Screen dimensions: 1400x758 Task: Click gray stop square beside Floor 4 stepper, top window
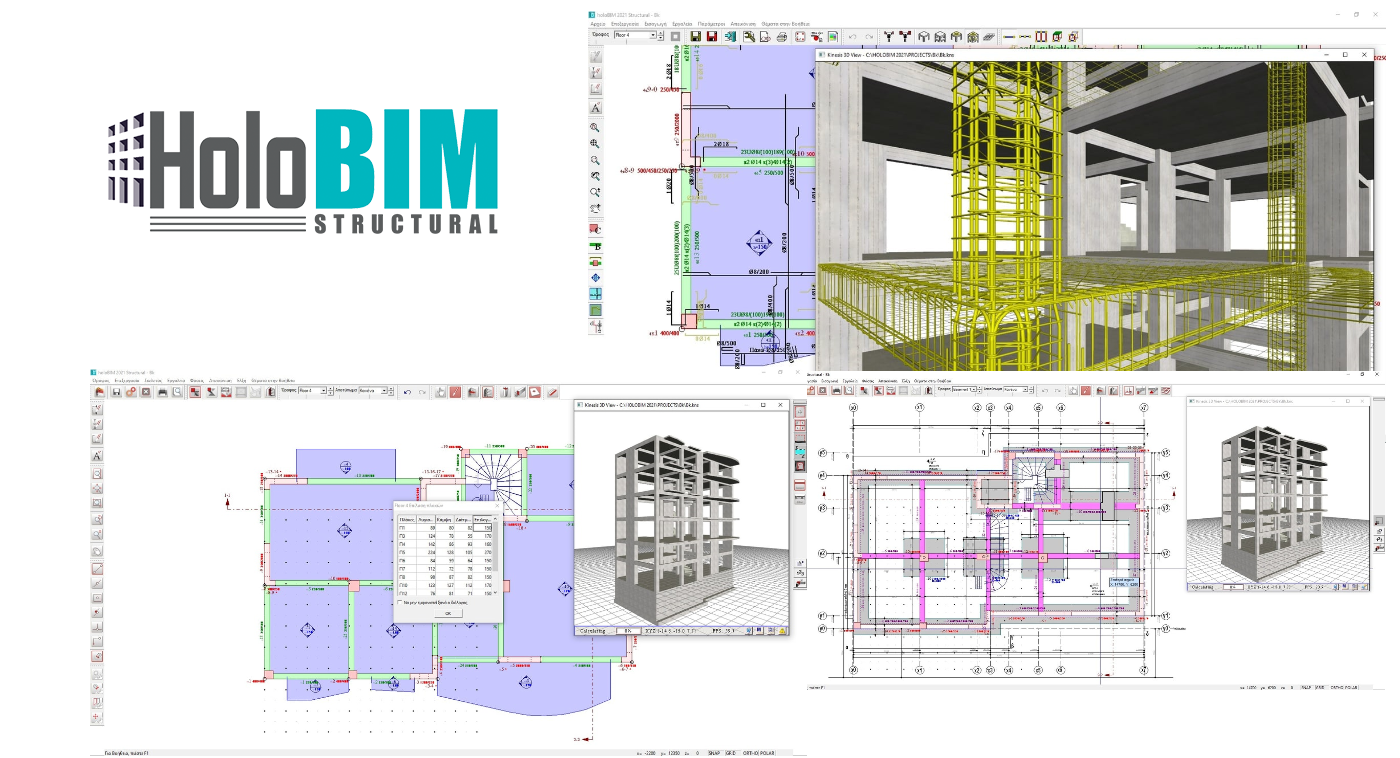tap(675, 36)
